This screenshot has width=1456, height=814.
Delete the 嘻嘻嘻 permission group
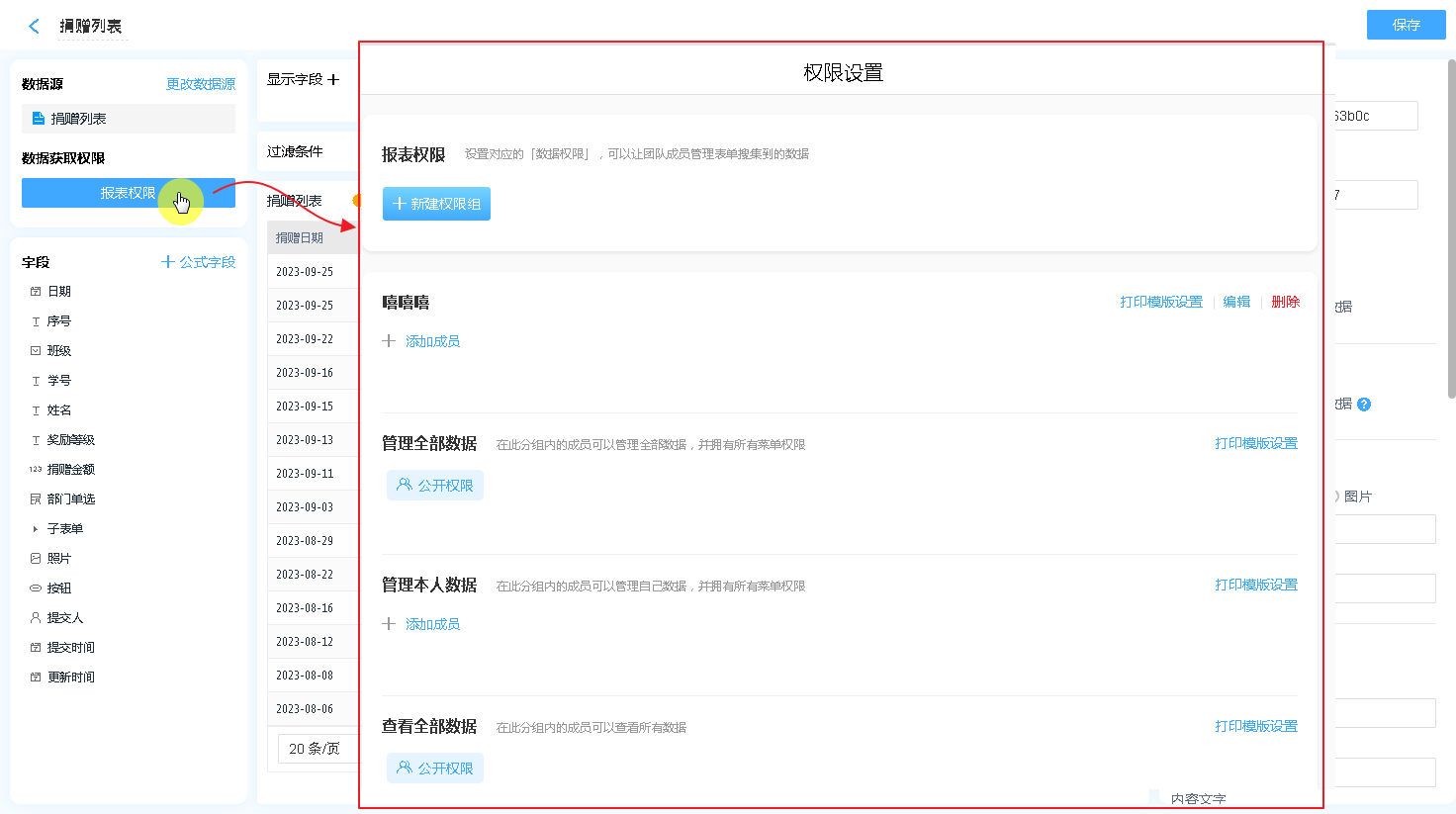(x=1285, y=303)
